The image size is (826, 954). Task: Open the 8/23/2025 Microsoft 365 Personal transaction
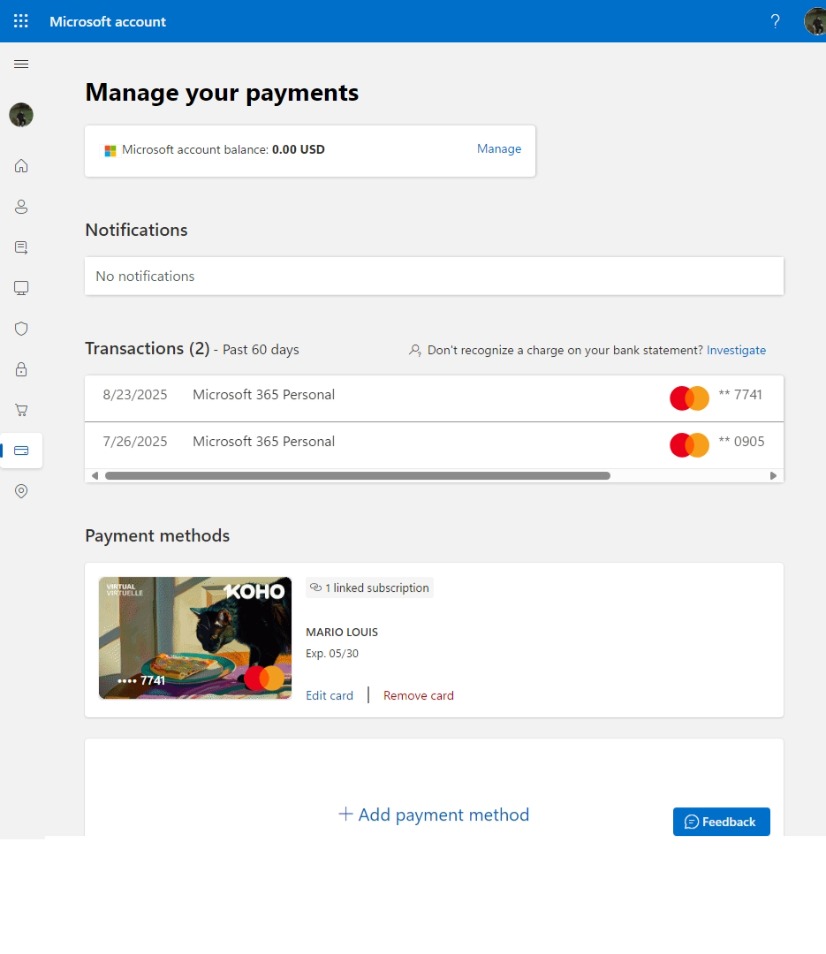(434, 398)
